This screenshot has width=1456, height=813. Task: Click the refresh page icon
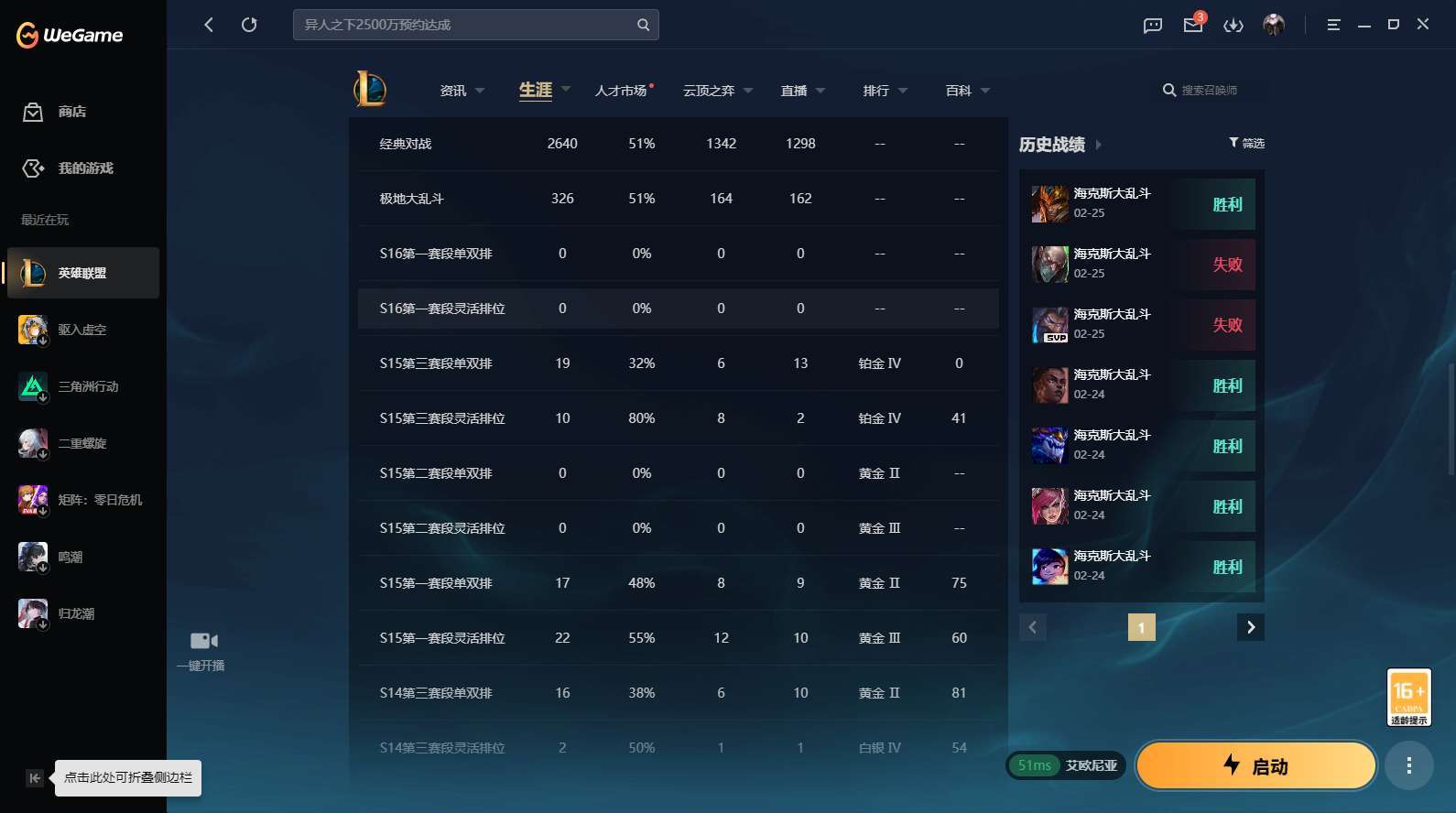249,25
